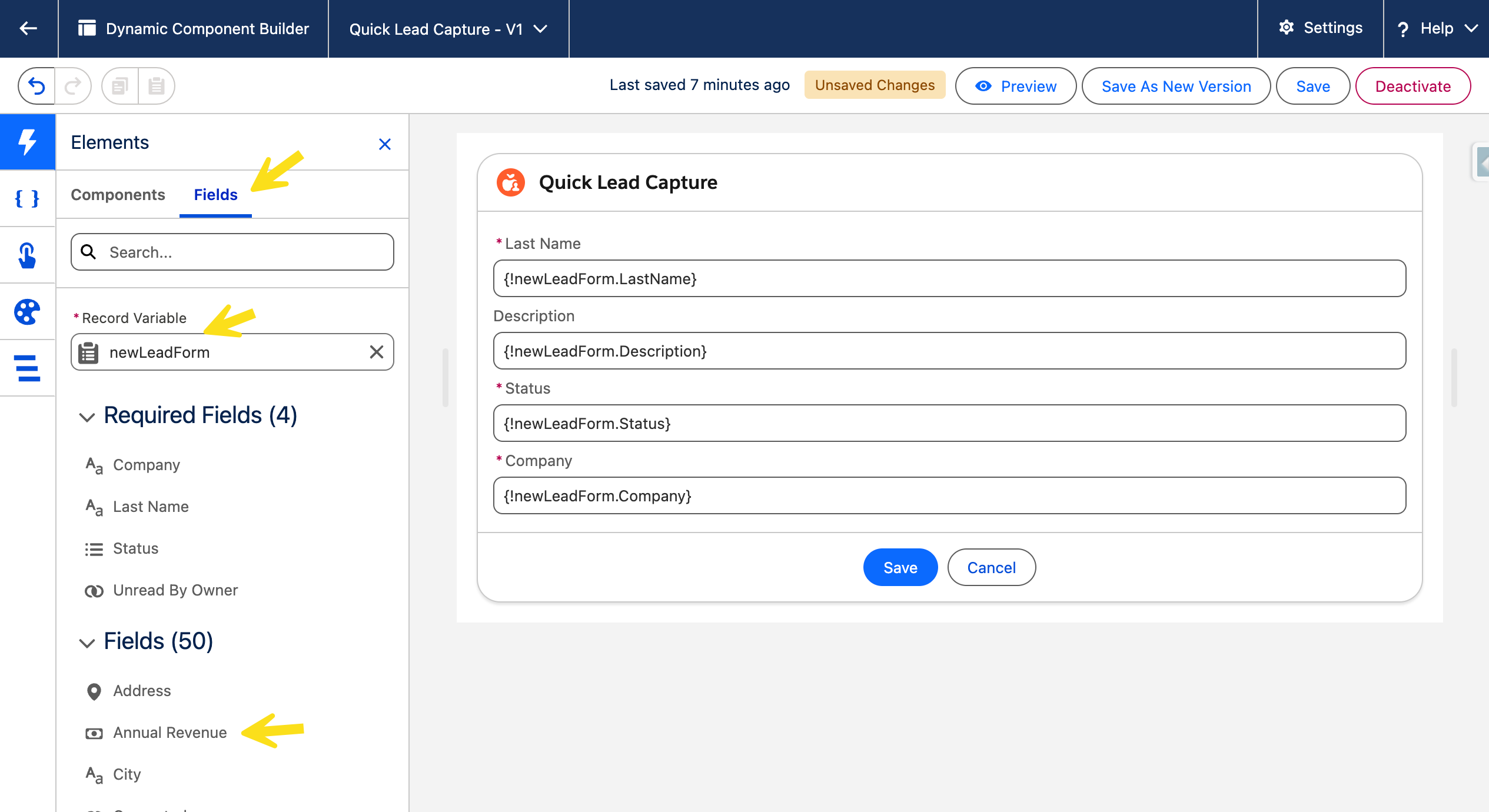Close the Elements panel

[x=384, y=144]
